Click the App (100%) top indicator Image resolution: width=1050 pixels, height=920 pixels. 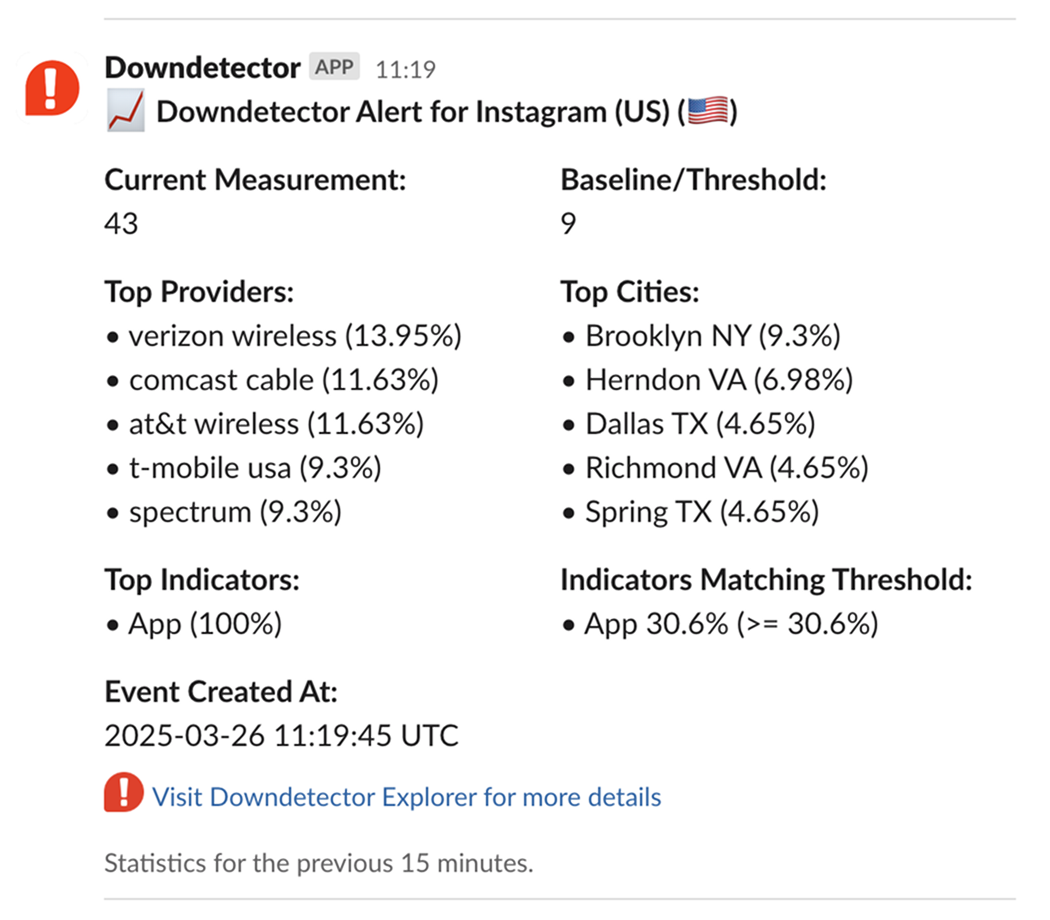tap(204, 624)
